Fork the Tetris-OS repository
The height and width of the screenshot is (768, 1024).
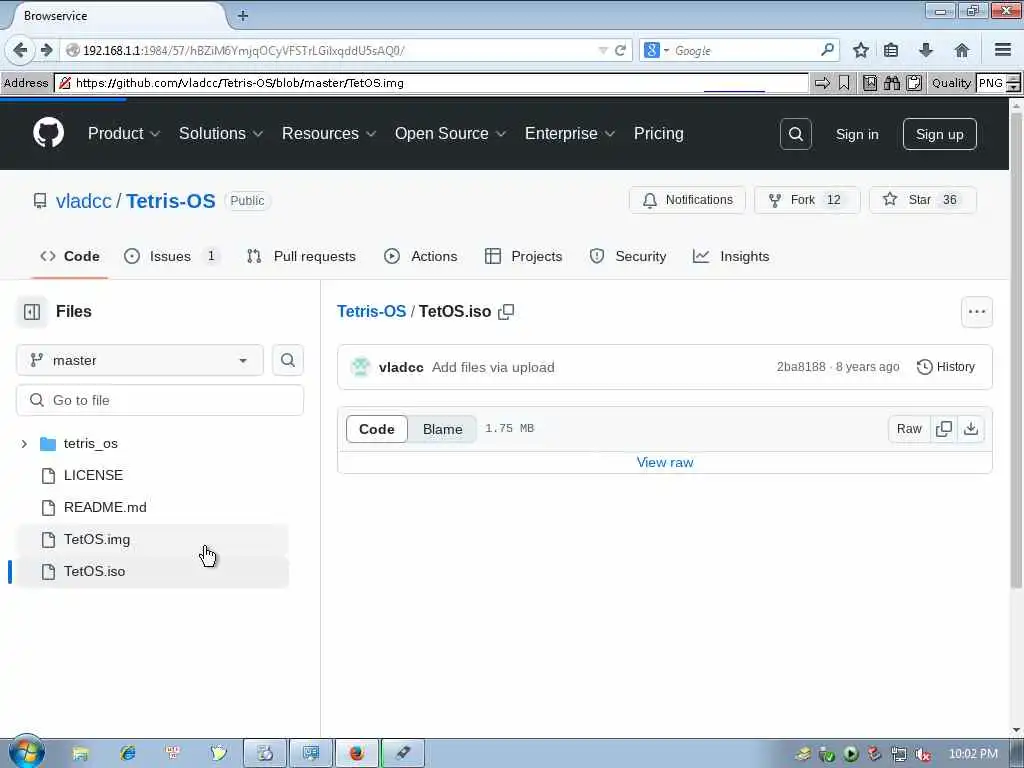pyautogui.click(x=807, y=200)
